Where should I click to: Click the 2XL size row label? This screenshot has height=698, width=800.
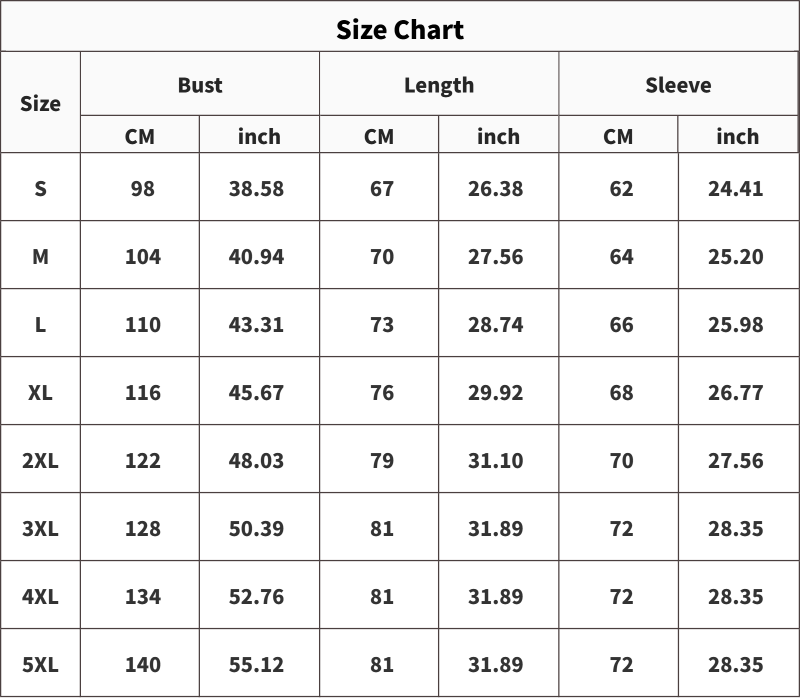(x=40, y=460)
